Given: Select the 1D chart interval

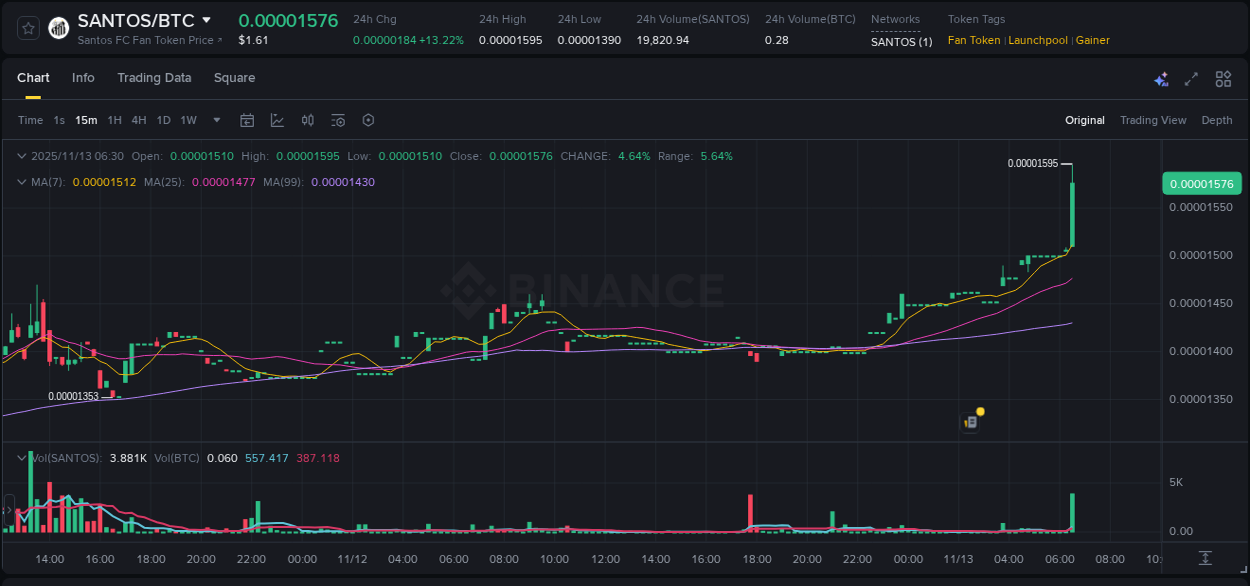Looking at the screenshot, I should (x=163, y=120).
